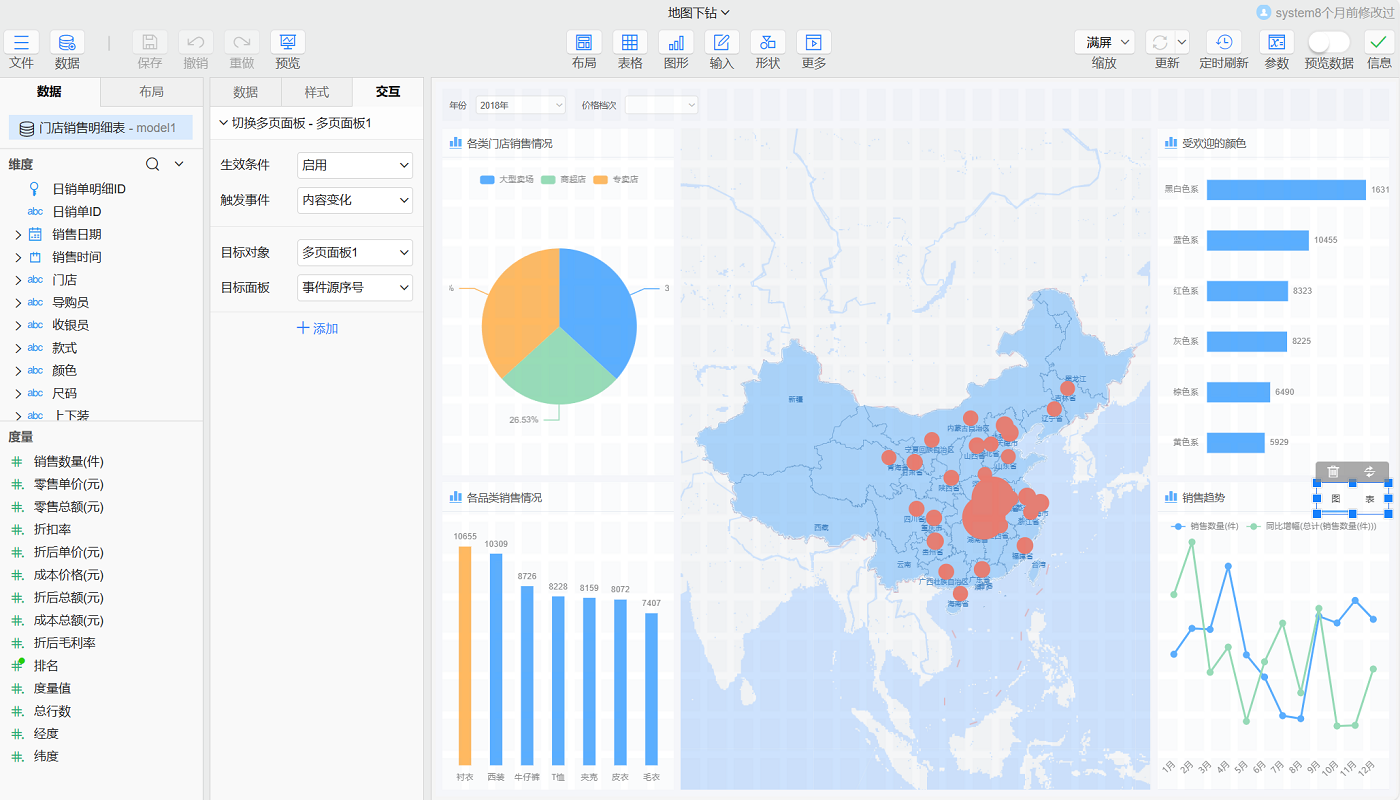
Task: Open 预览 preview mode
Action: pyautogui.click(x=288, y=42)
